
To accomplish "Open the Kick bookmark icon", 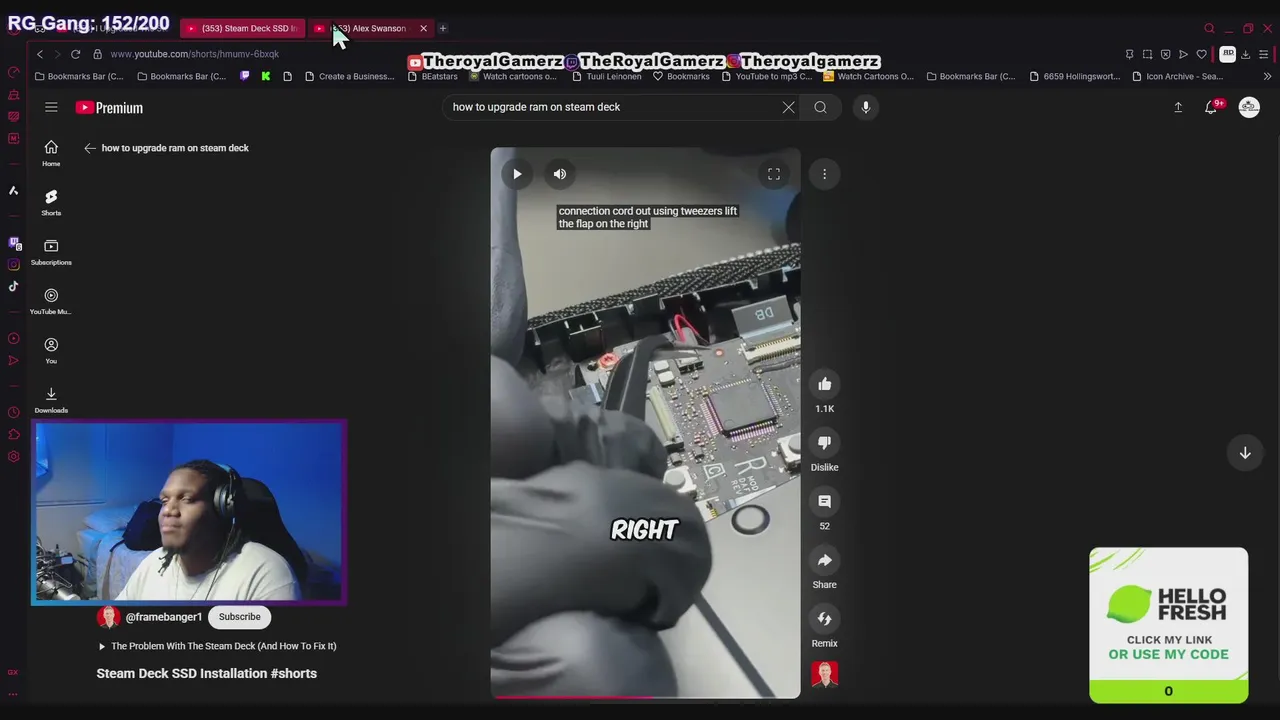I will pyautogui.click(x=266, y=76).
